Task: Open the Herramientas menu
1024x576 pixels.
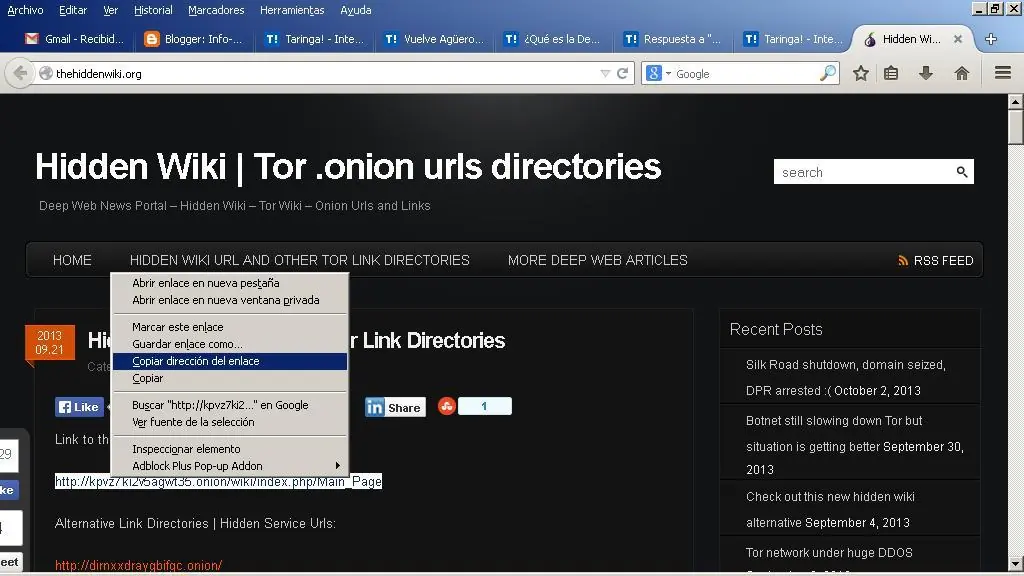Action: pyautogui.click(x=292, y=10)
